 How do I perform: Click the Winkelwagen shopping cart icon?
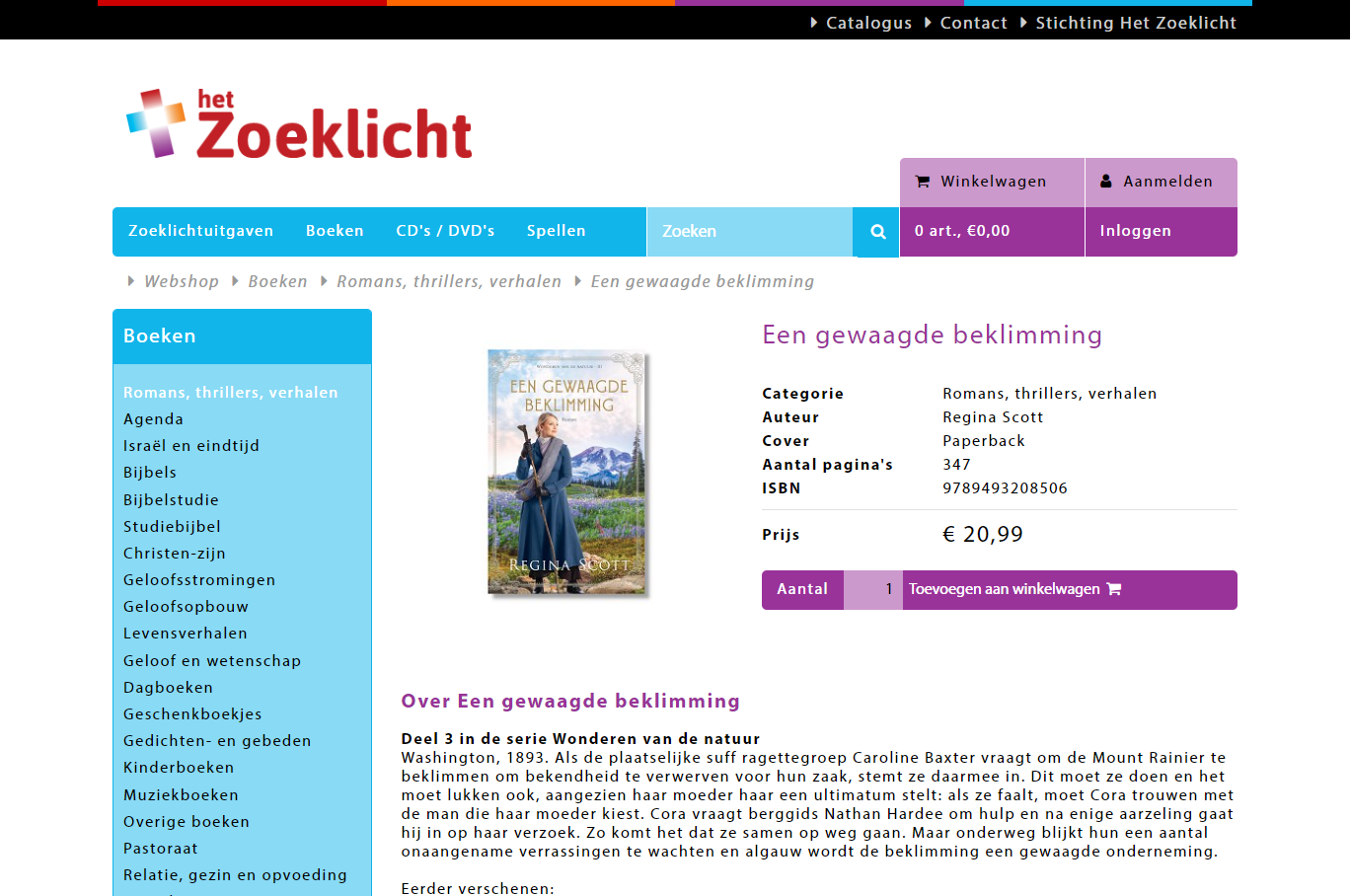pyautogui.click(x=923, y=182)
